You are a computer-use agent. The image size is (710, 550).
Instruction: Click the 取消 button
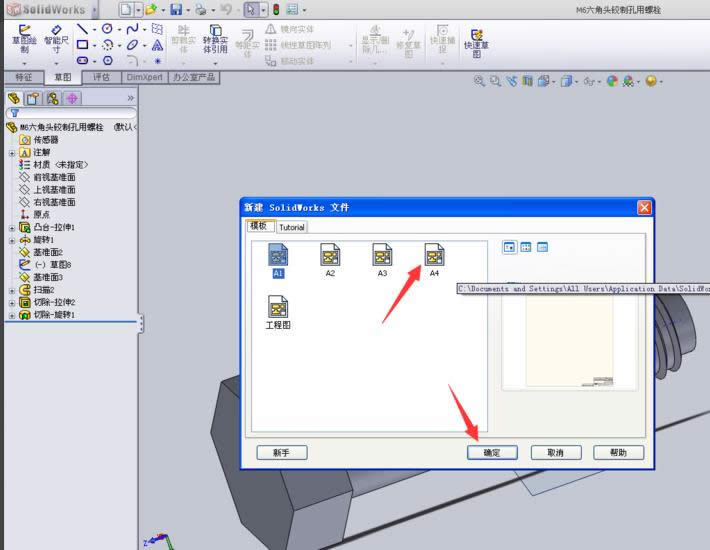556,452
